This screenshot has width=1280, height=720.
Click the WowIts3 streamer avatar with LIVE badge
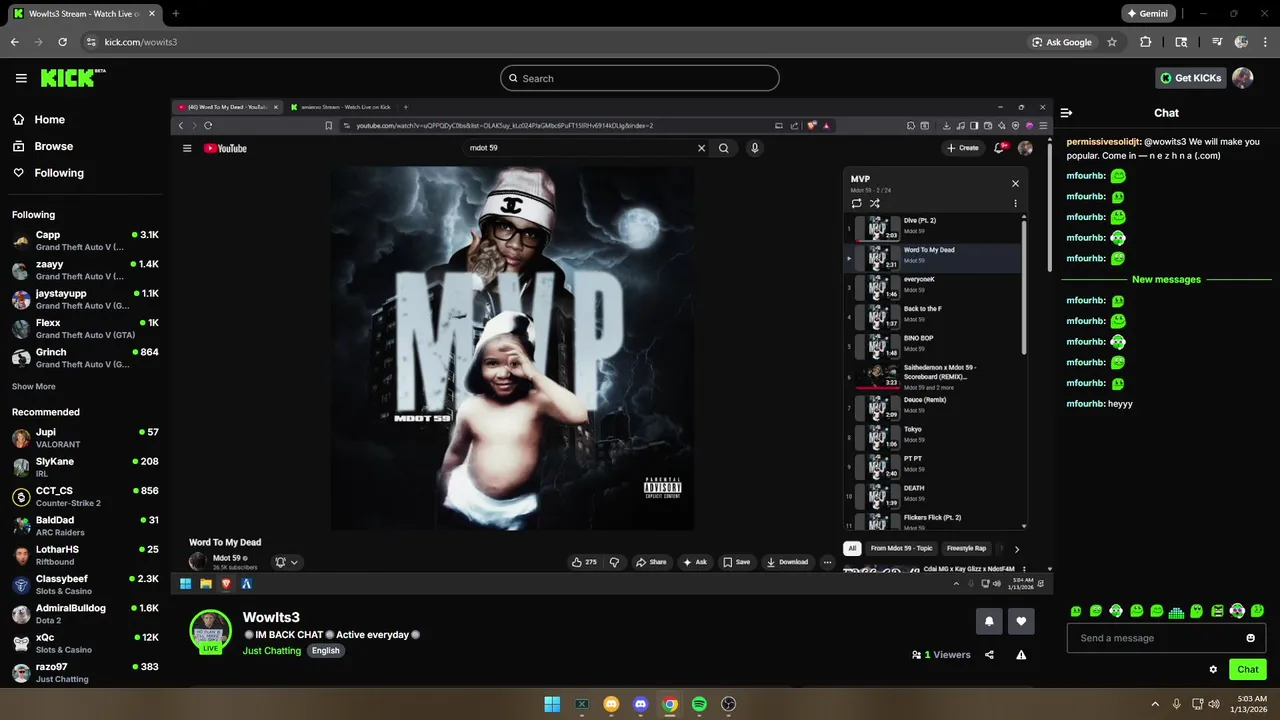click(x=211, y=631)
